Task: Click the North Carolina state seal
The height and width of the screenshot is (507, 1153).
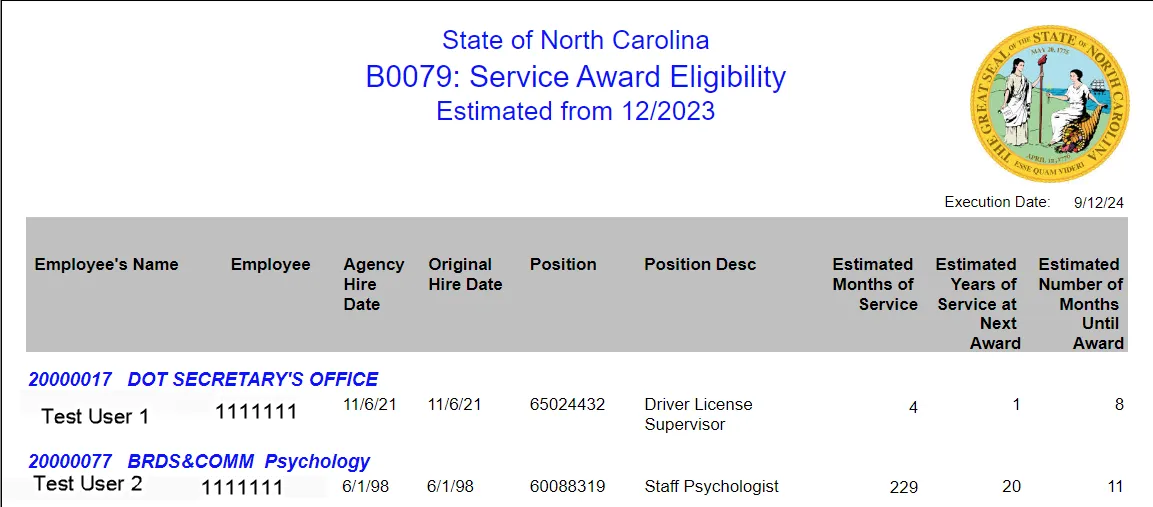Action: pyautogui.click(x=1049, y=104)
